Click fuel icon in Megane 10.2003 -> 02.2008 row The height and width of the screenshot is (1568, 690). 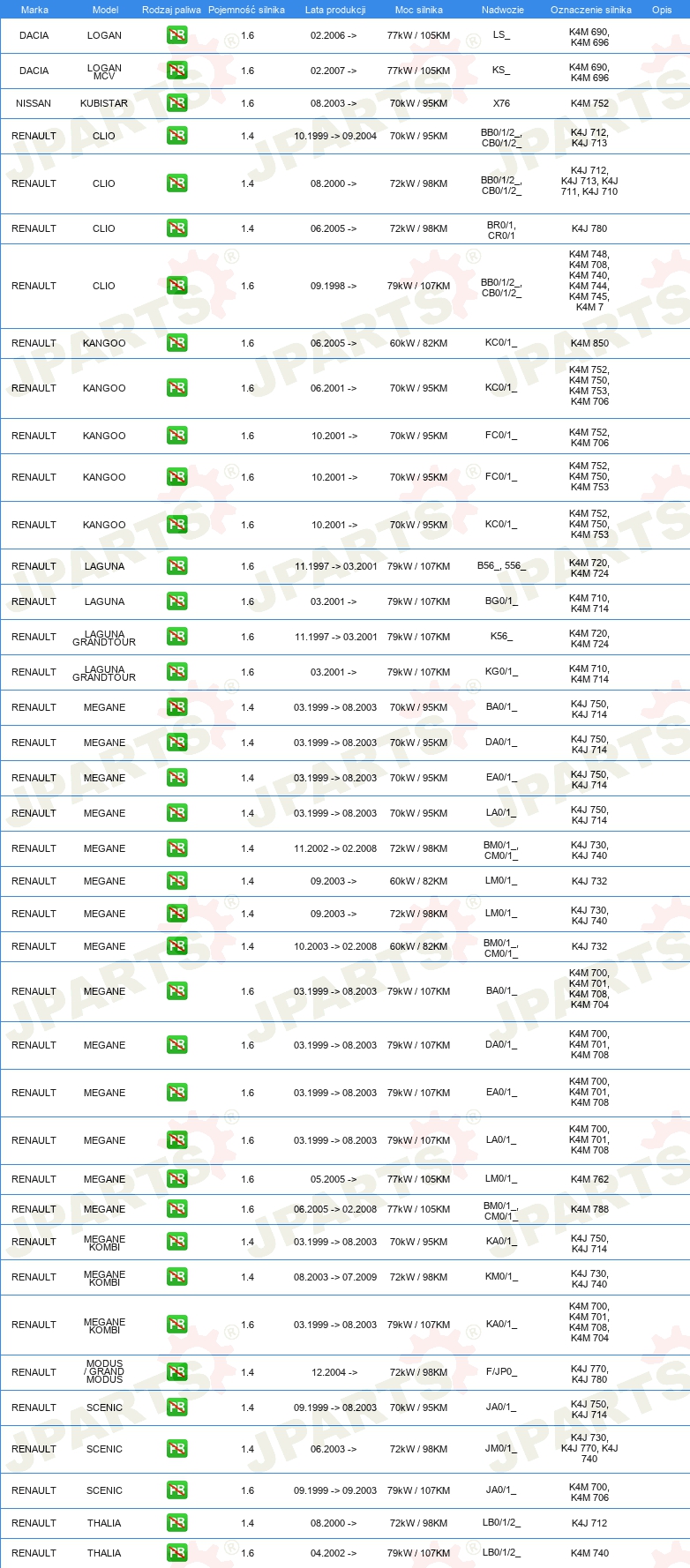[176, 947]
